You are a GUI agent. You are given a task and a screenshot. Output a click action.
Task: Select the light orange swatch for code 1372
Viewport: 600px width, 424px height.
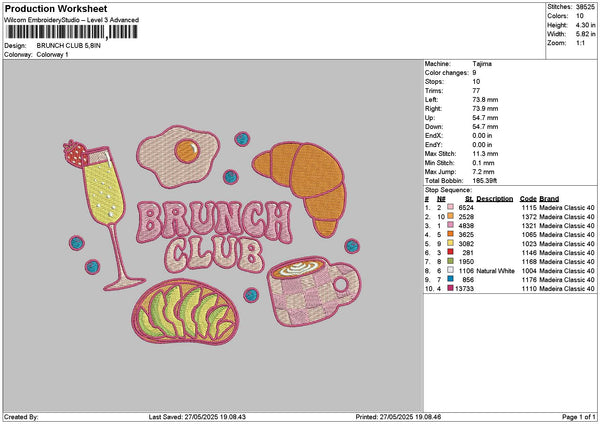point(450,217)
